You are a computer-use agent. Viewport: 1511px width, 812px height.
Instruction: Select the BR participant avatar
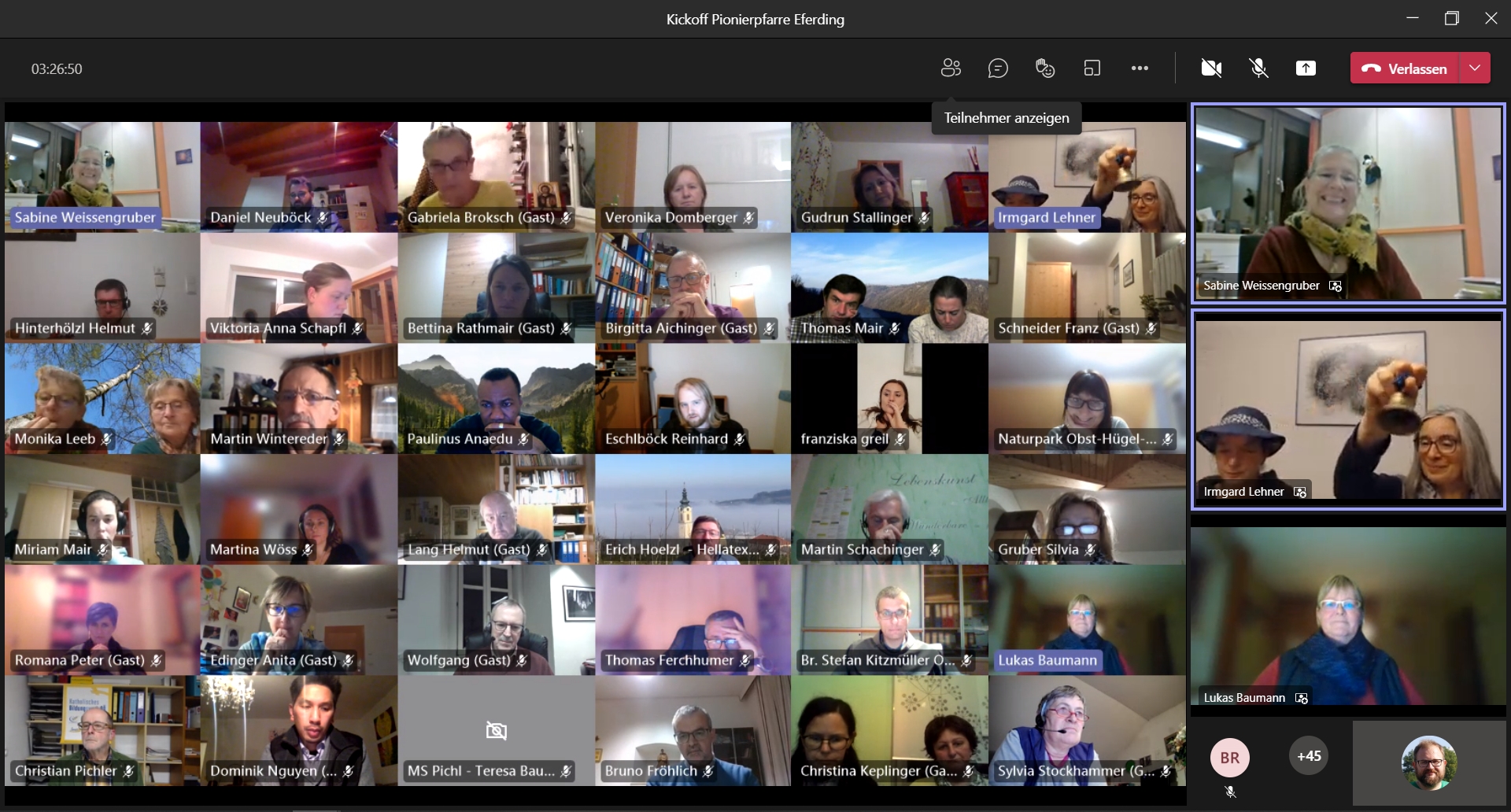(x=1230, y=758)
